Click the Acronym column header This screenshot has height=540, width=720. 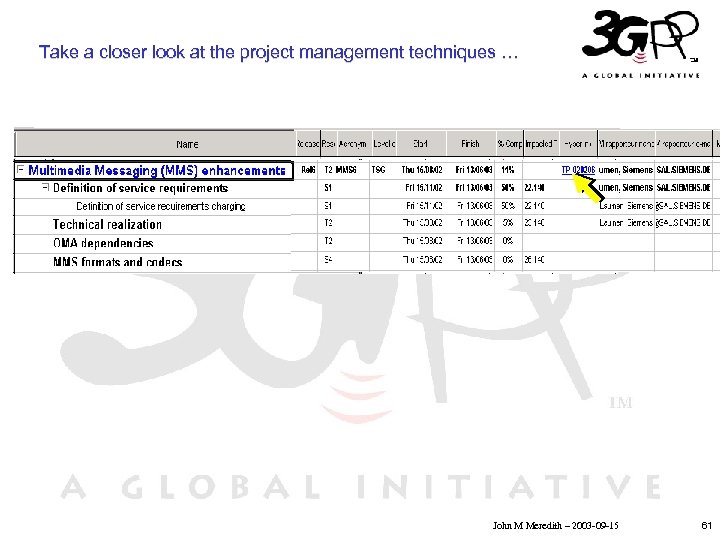pyautogui.click(x=352, y=144)
